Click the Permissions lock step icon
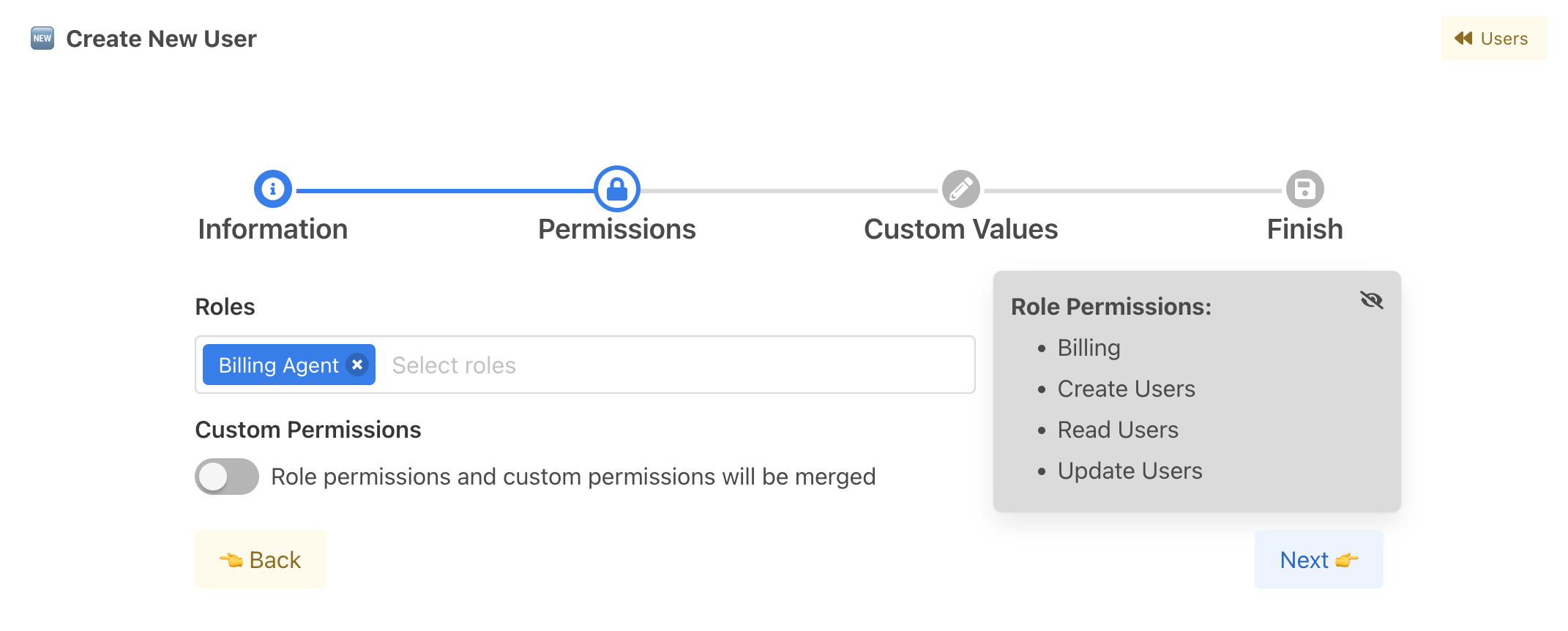1568x631 pixels. 617,189
